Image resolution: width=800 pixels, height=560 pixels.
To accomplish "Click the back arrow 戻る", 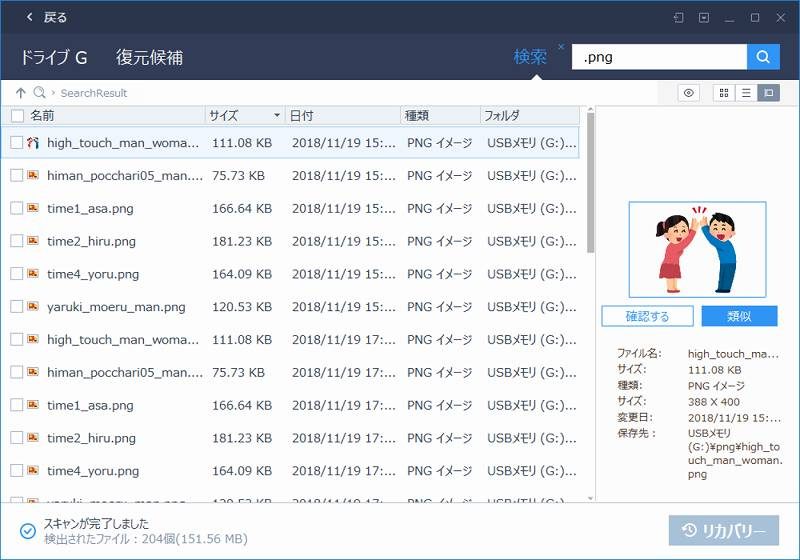I will coord(46,17).
